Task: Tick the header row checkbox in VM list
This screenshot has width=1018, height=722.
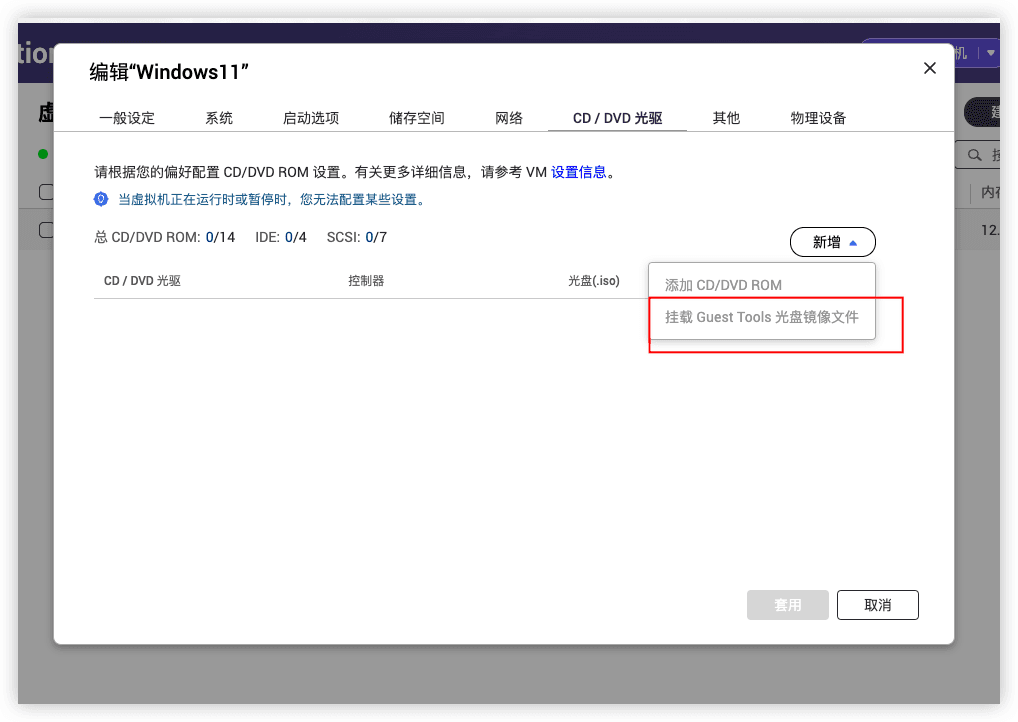Action: pyautogui.click(x=46, y=191)
